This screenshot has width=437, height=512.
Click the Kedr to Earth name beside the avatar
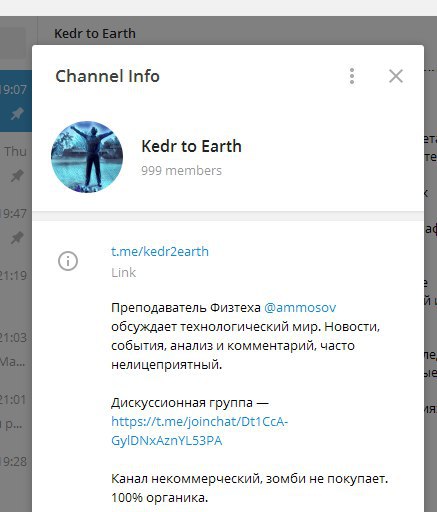click(x=191, y=146)
